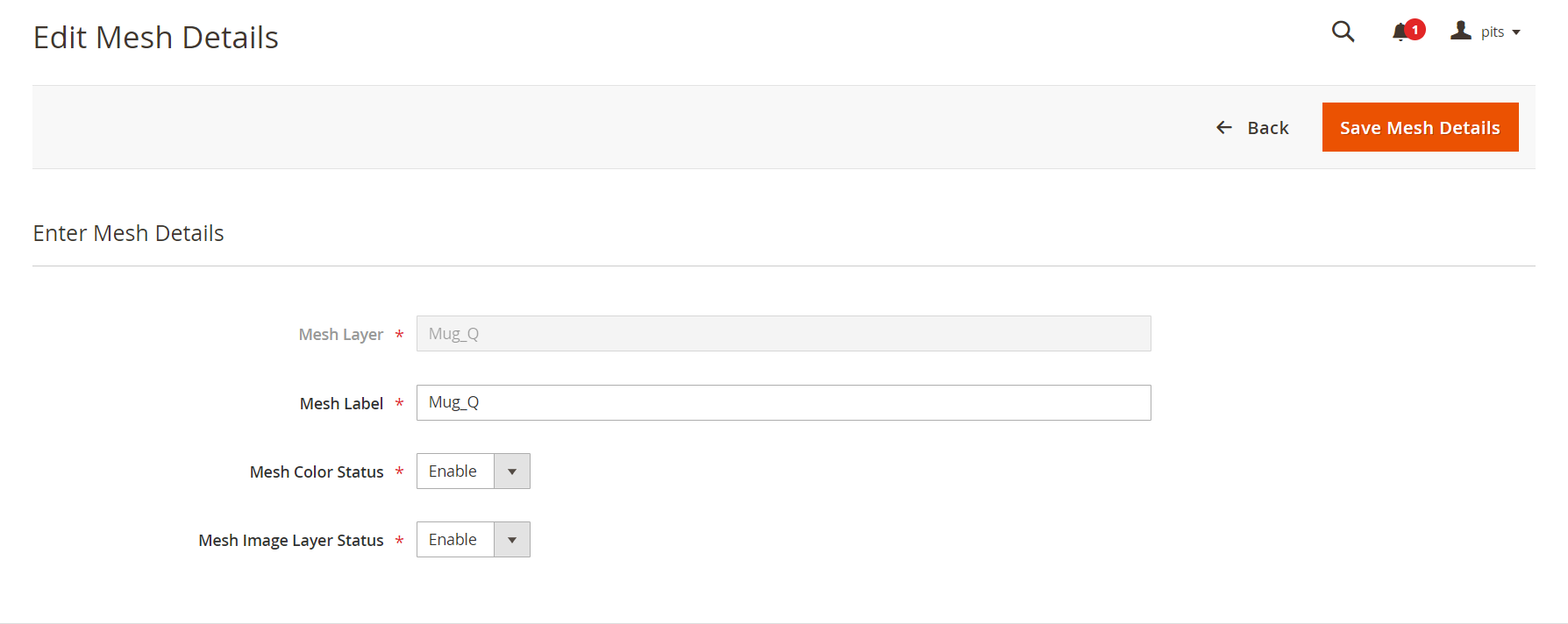1568x624 pixels.
Task: Click the greyed-out Mesh Layer field
Action: pos(783,334)
